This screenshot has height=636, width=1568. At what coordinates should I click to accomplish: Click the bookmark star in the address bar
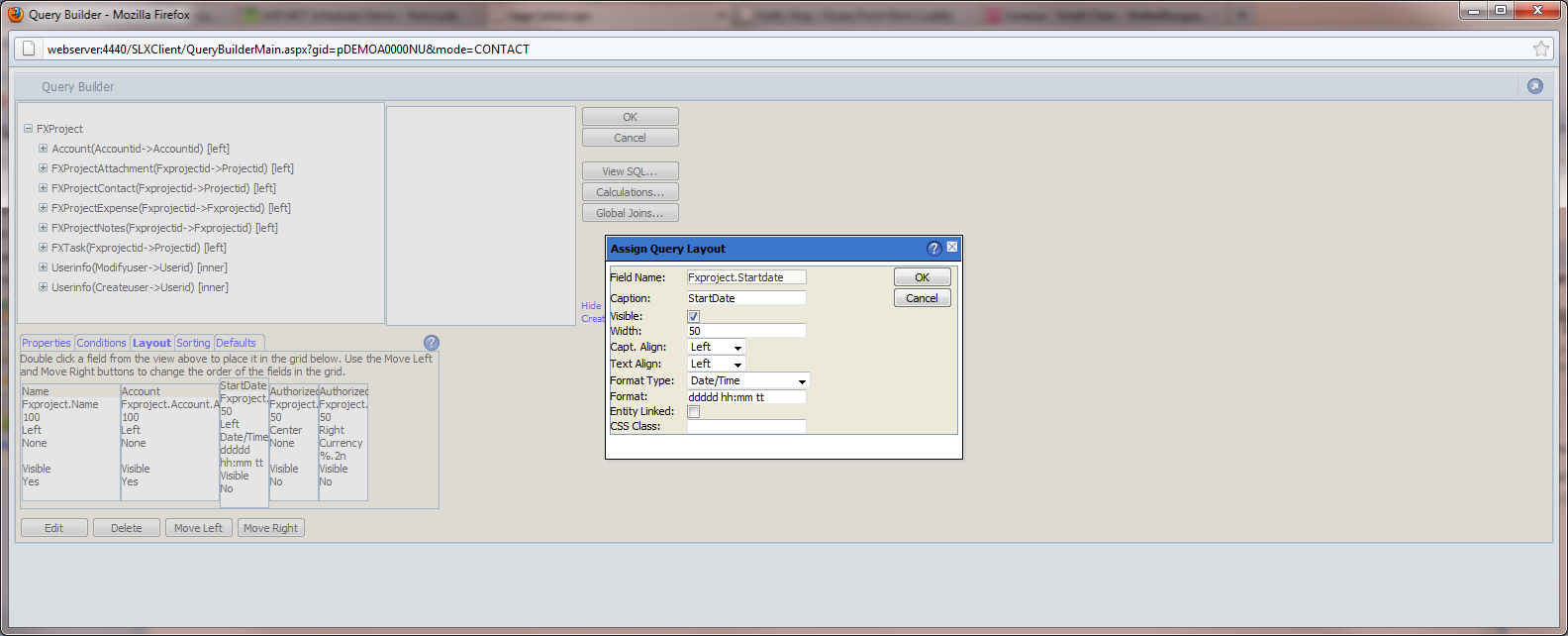pyautogui.click(x=1540, y=49)
